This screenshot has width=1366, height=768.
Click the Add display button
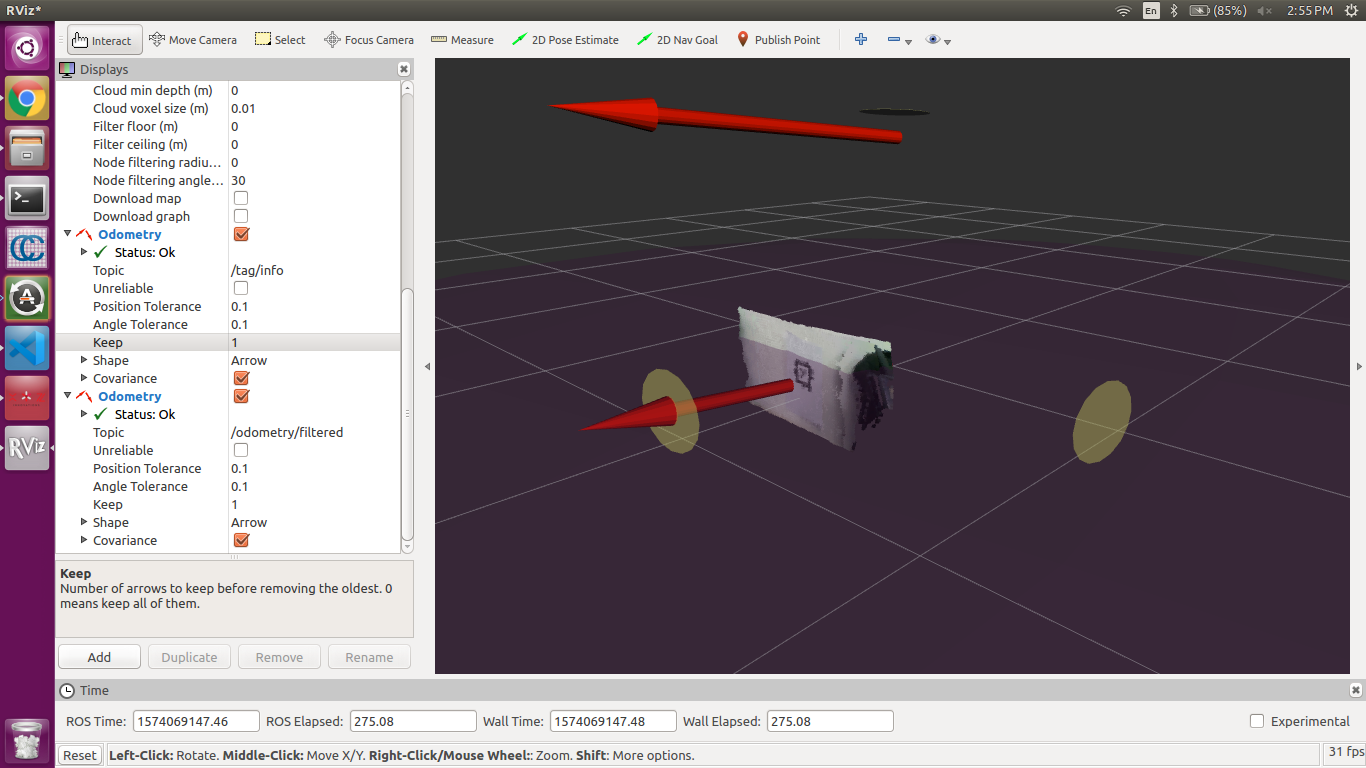[99, 657]
